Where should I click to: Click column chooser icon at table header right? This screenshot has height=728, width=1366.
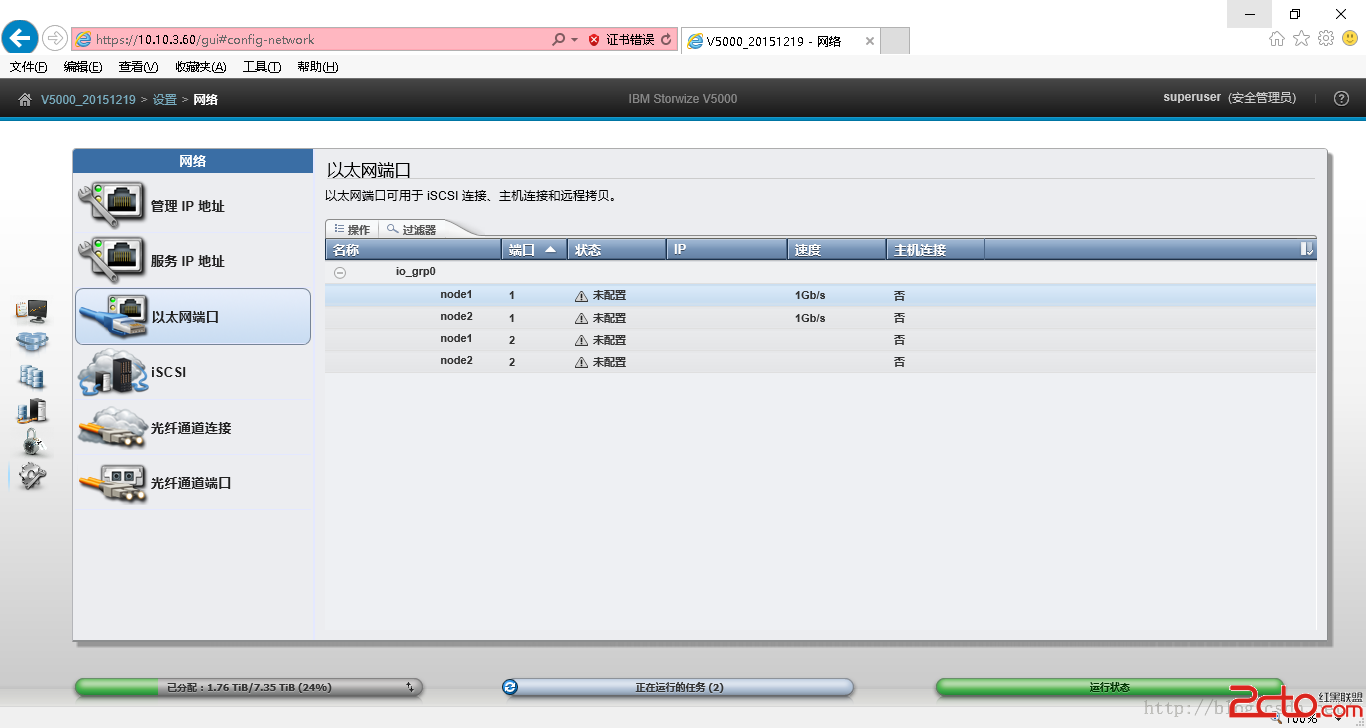click(1306, 249)
